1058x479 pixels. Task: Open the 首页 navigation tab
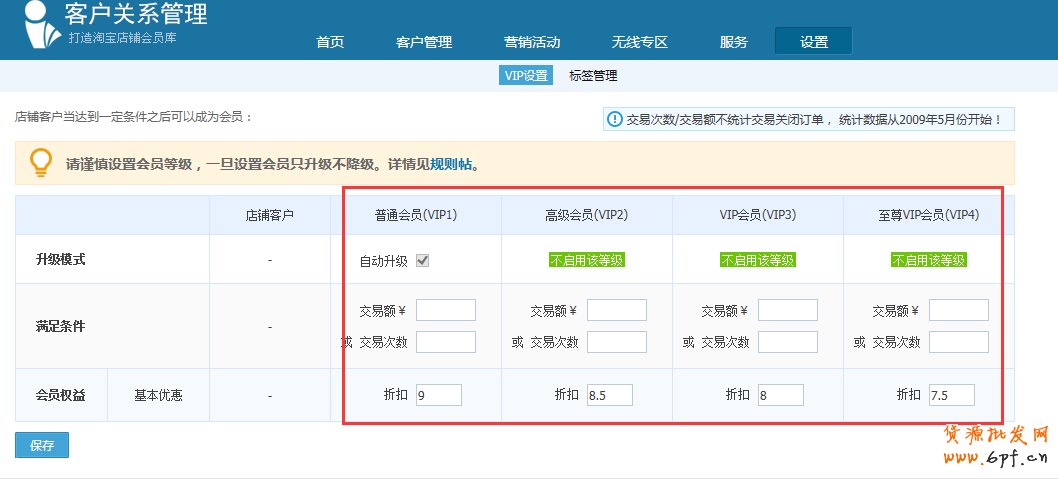[330, 42]
